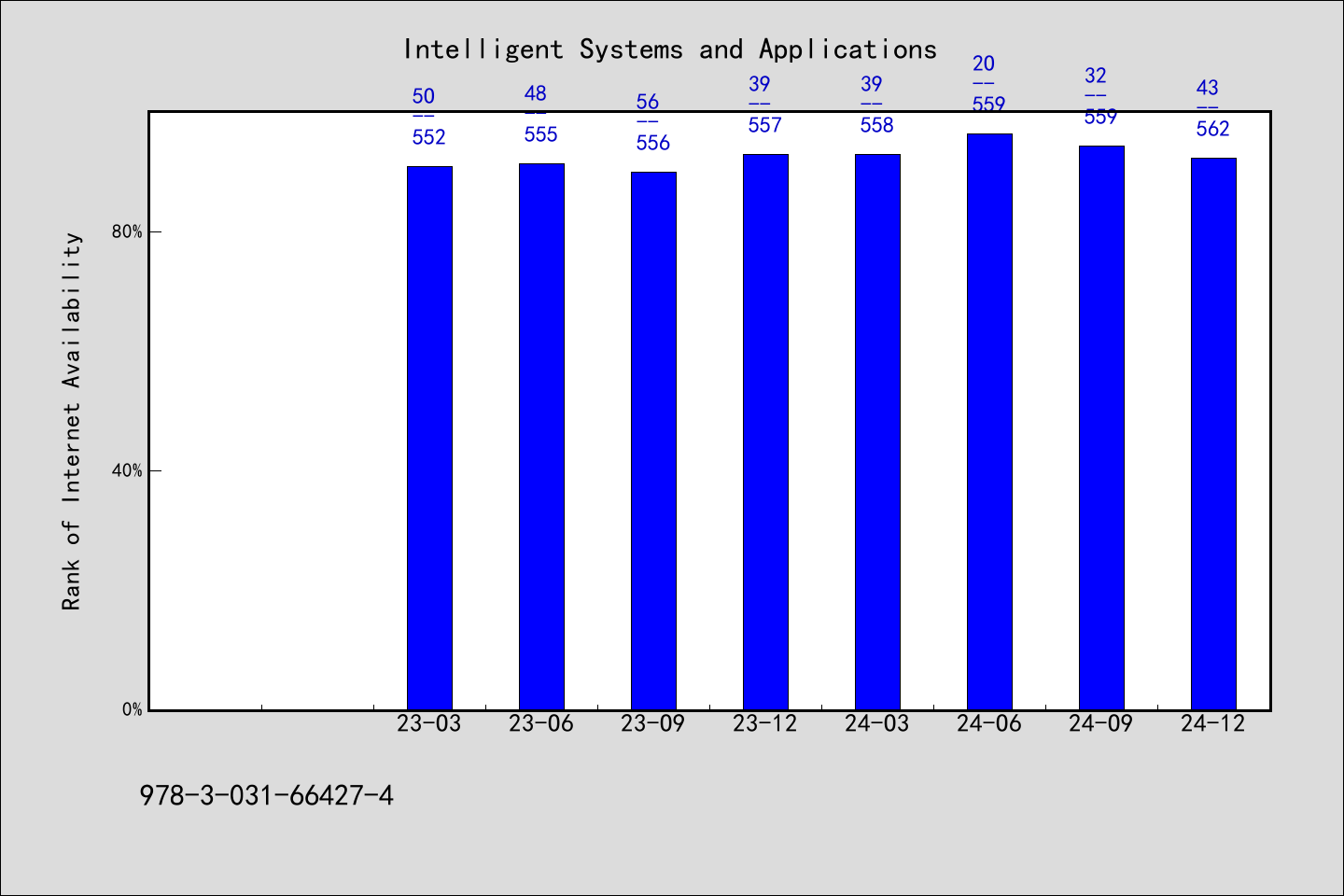Screen dimensions: 1344x896
Task: Click the x-axis label 23-12
Action: point(765,724)
